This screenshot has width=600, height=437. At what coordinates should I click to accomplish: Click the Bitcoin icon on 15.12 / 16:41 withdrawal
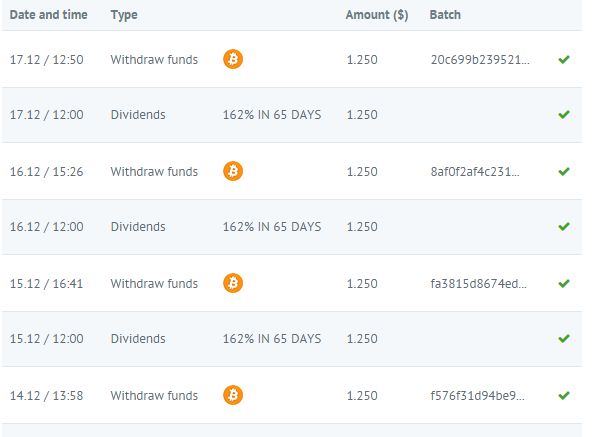[x=233, y=283]
